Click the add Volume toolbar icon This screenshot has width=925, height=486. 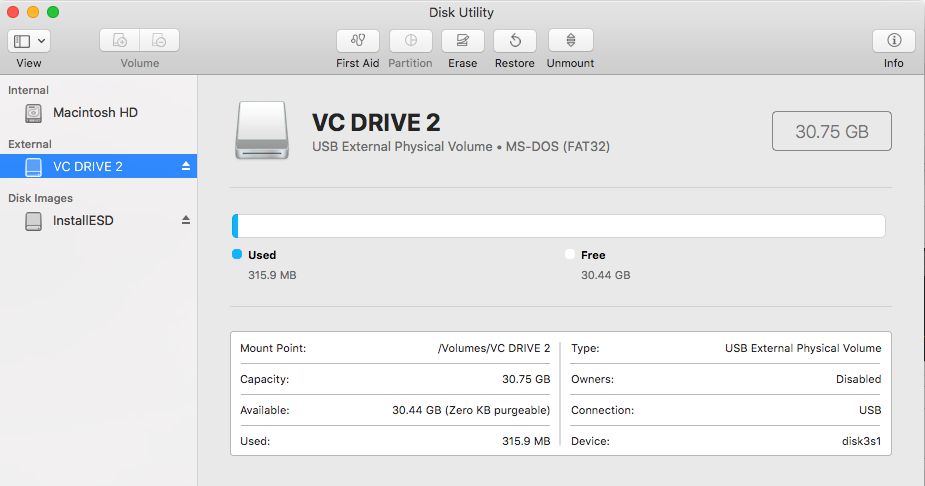click(x=120, y=40)
